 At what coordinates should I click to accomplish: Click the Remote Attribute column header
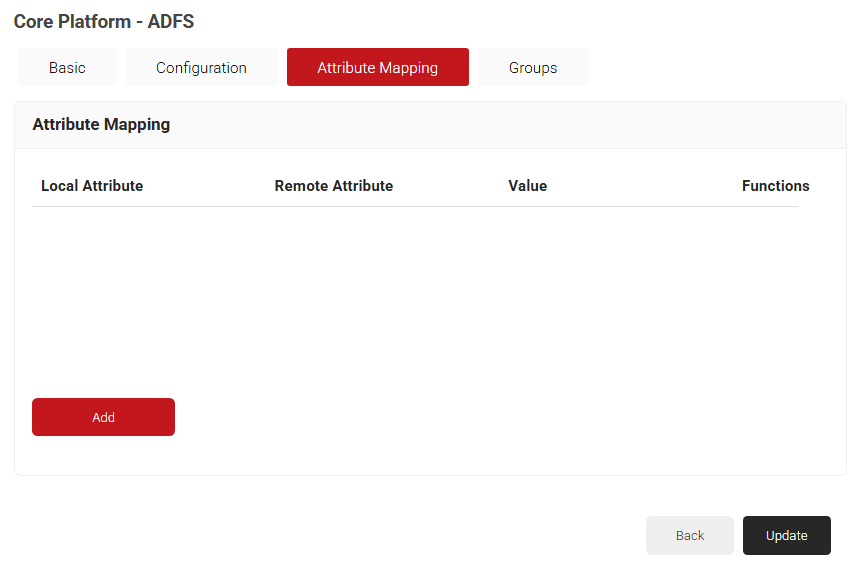[x=333, y=186]
